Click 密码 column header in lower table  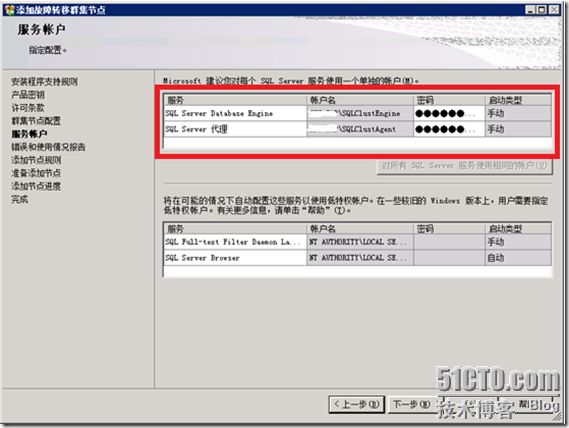(449, 229)
